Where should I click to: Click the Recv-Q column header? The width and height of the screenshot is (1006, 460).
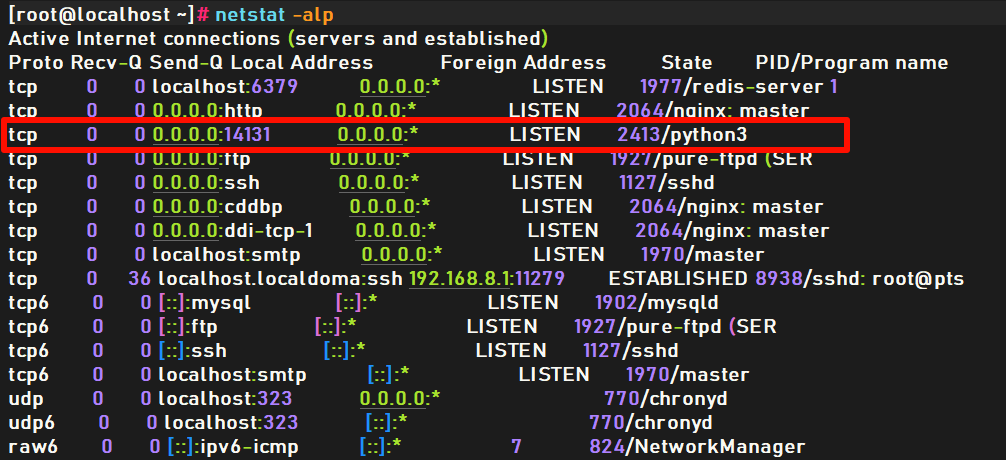107,62
